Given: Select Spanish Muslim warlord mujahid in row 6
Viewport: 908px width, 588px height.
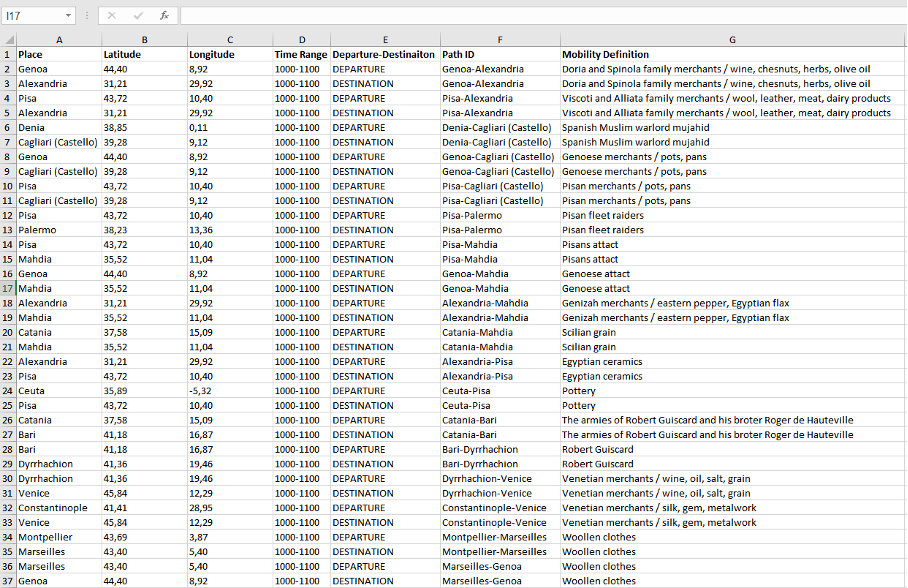Looking at the screenshot, I should coord(732,127).
